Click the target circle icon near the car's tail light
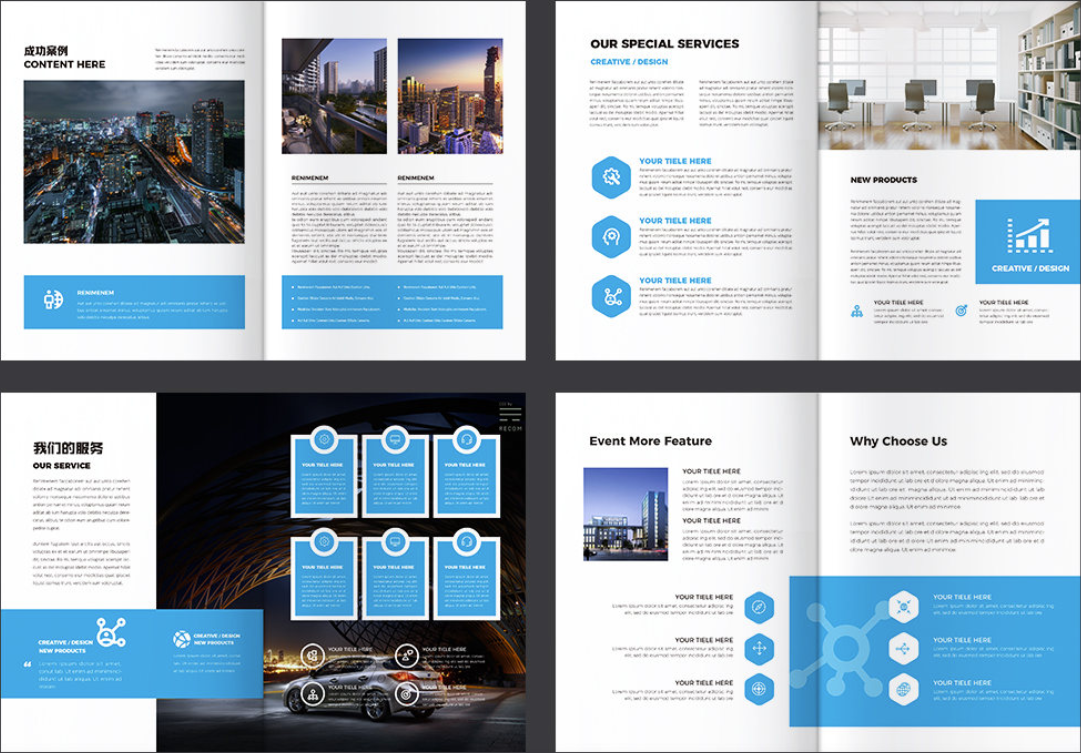Screen dimensions: 1081x753 pyautogui.click(x=406, y=694)
